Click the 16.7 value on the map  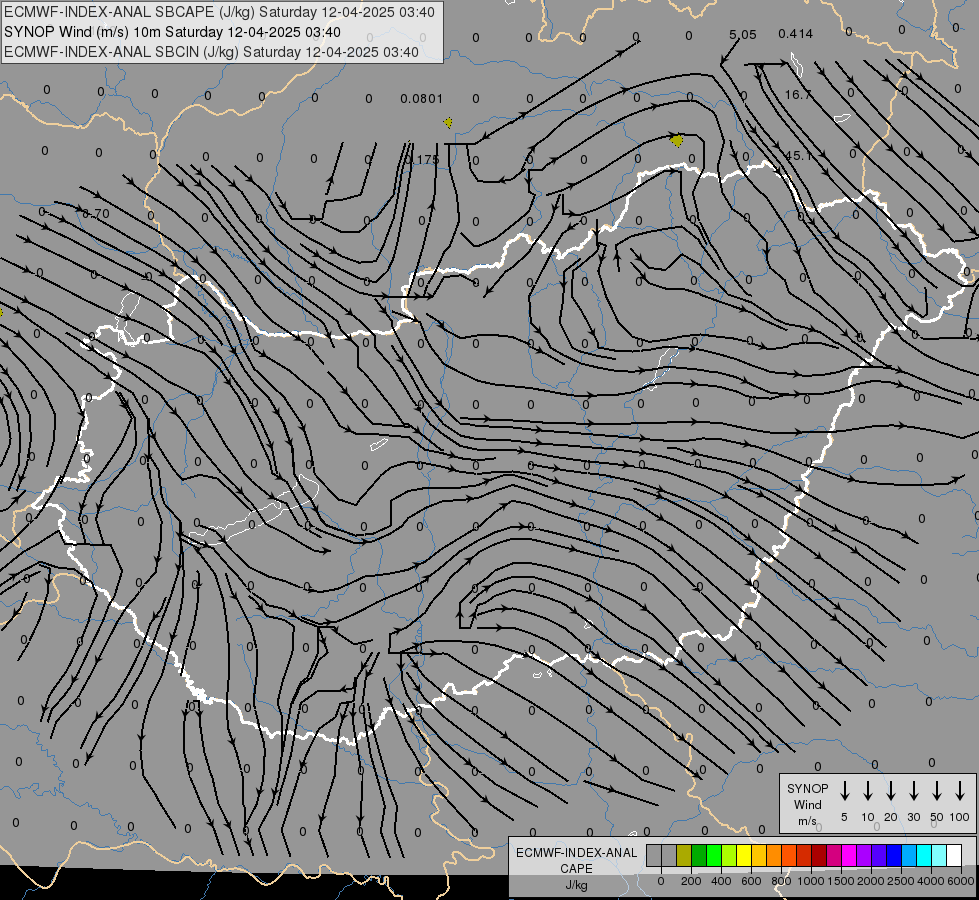coord(798,95)
